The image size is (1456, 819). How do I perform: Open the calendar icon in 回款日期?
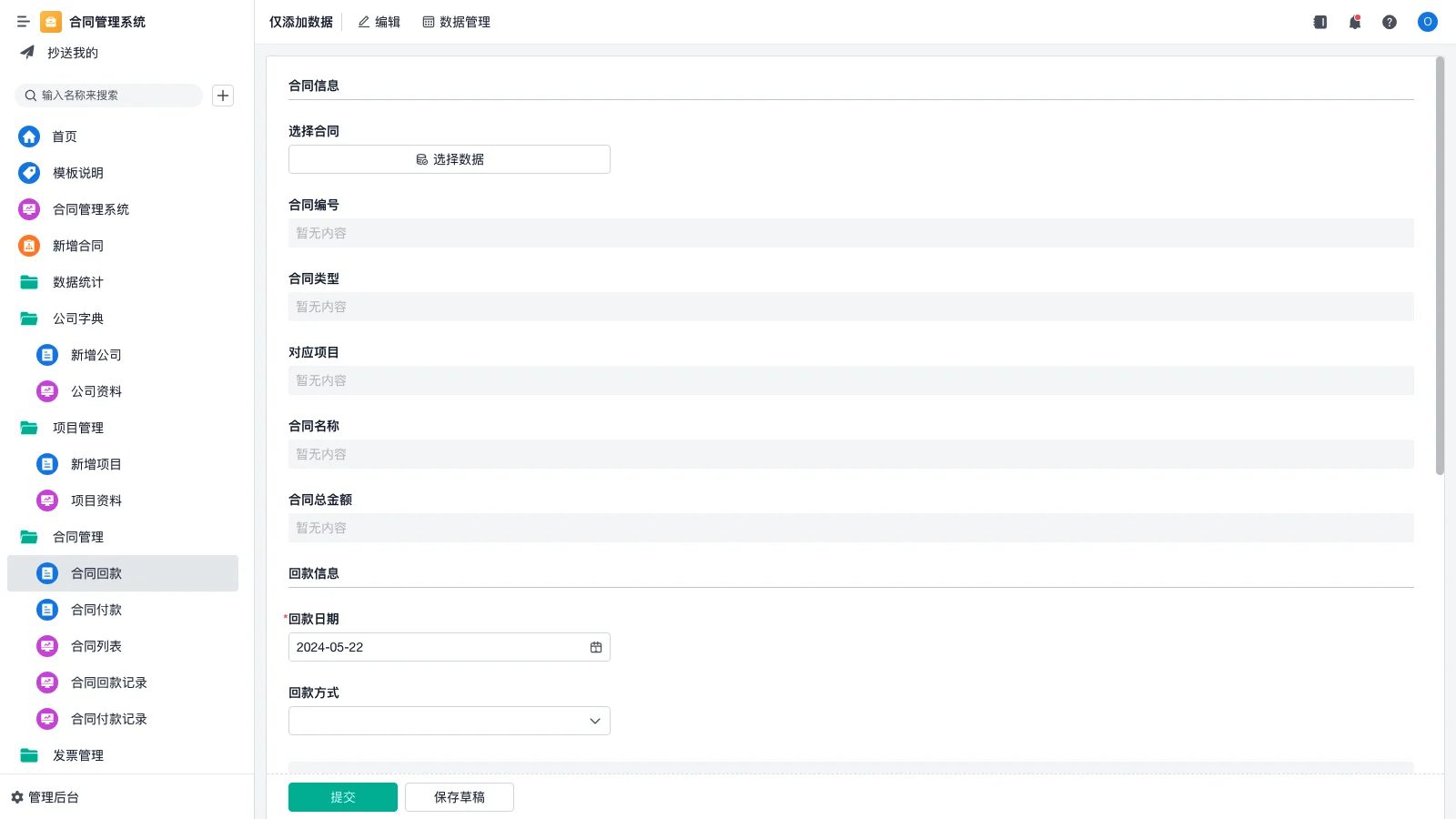596,647
